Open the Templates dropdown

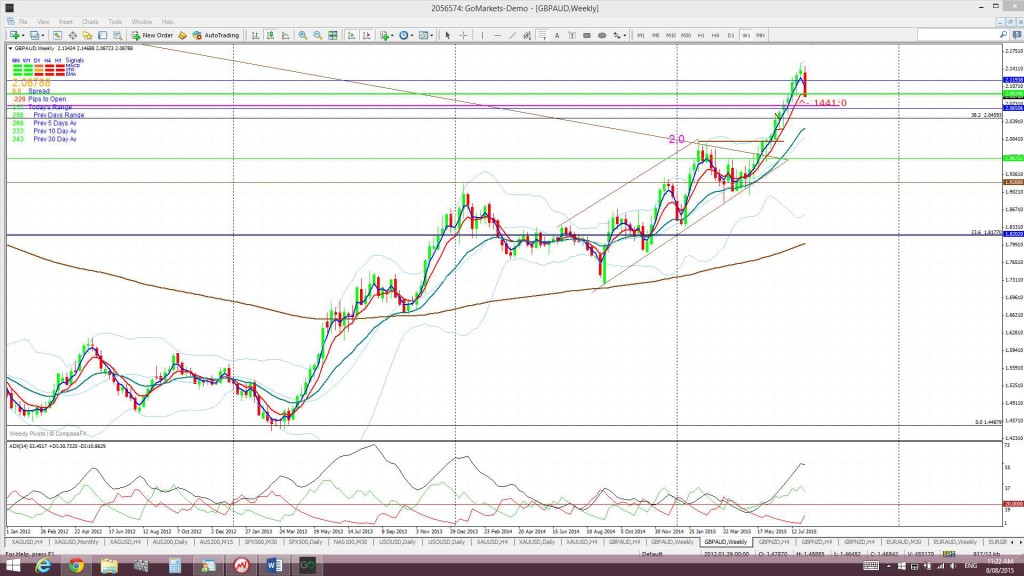426,35
